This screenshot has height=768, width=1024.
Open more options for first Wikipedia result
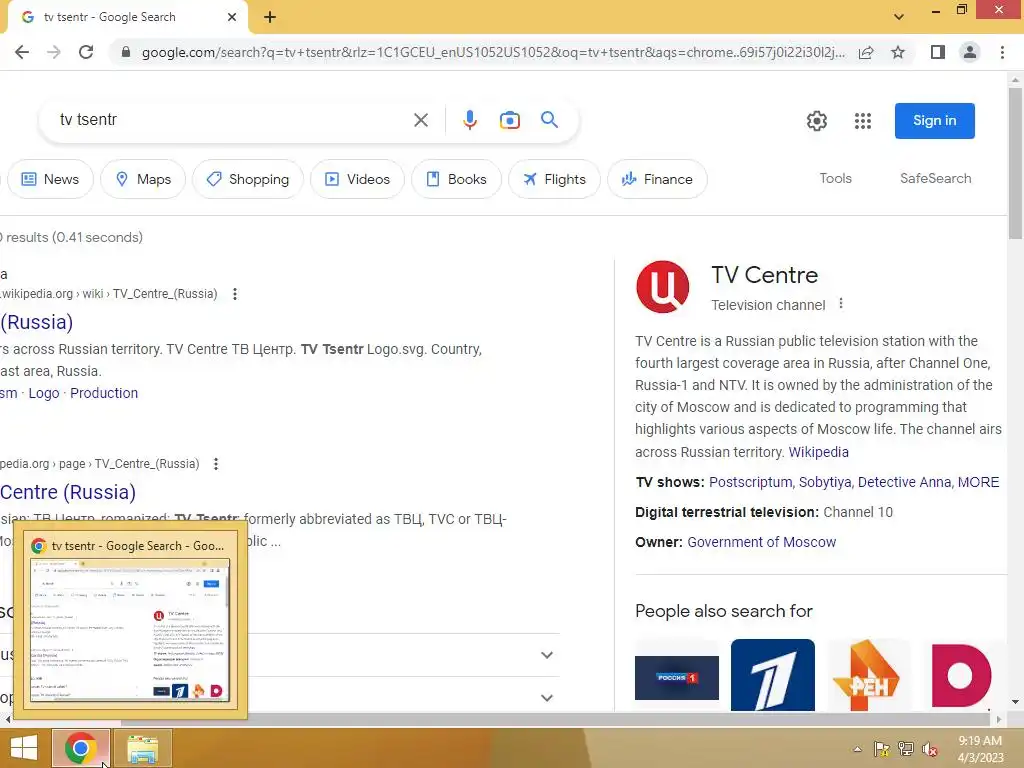tap(234, 294)
